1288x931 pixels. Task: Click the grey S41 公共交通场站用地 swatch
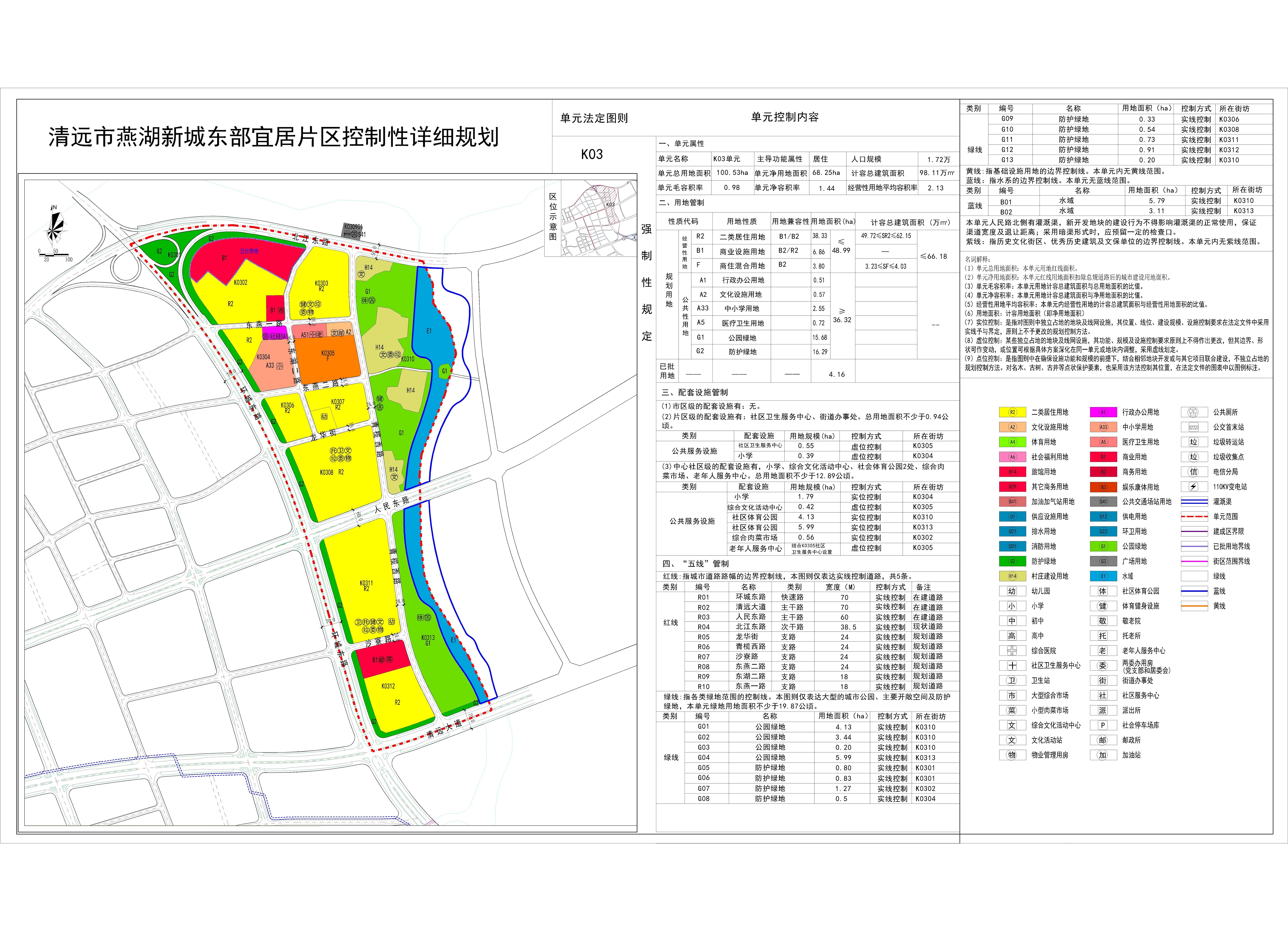coord(1104,502)
